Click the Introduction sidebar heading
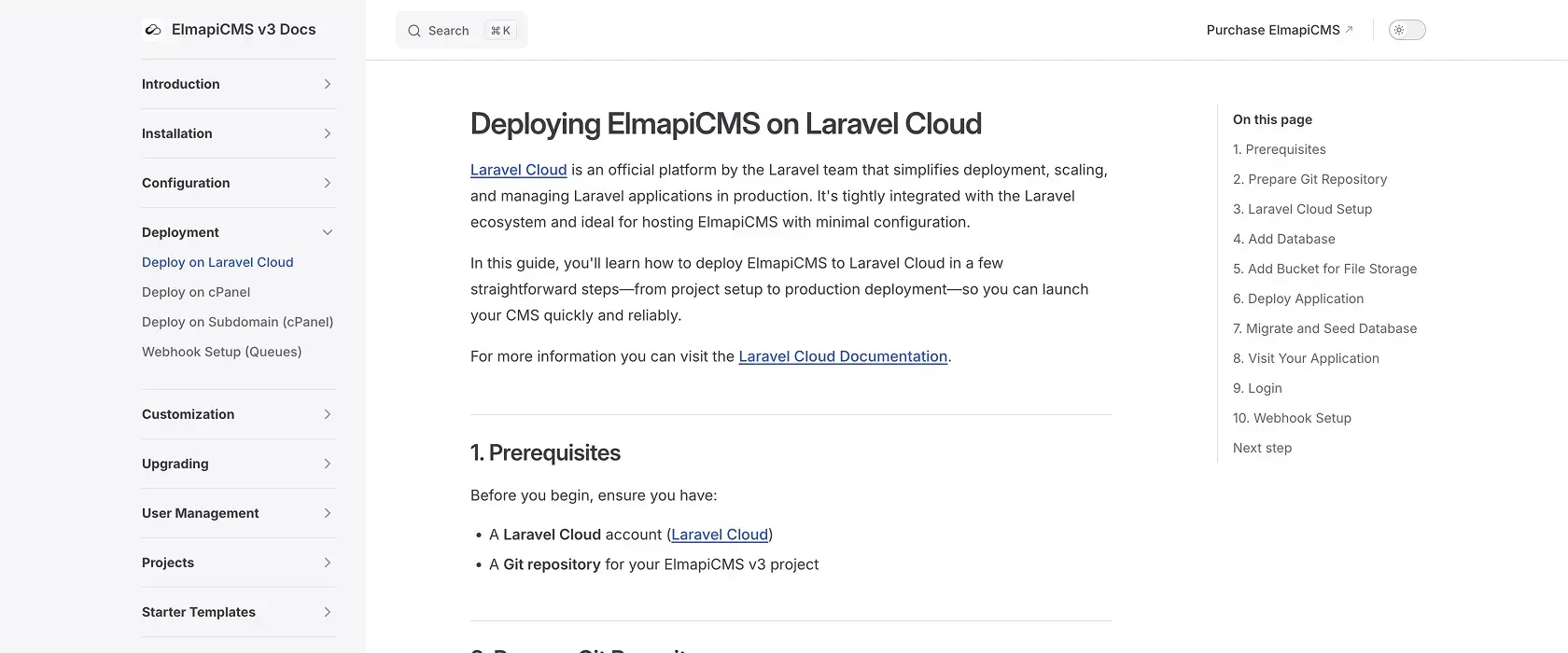This screenshot has height=653, width=1568. (181, 84)
